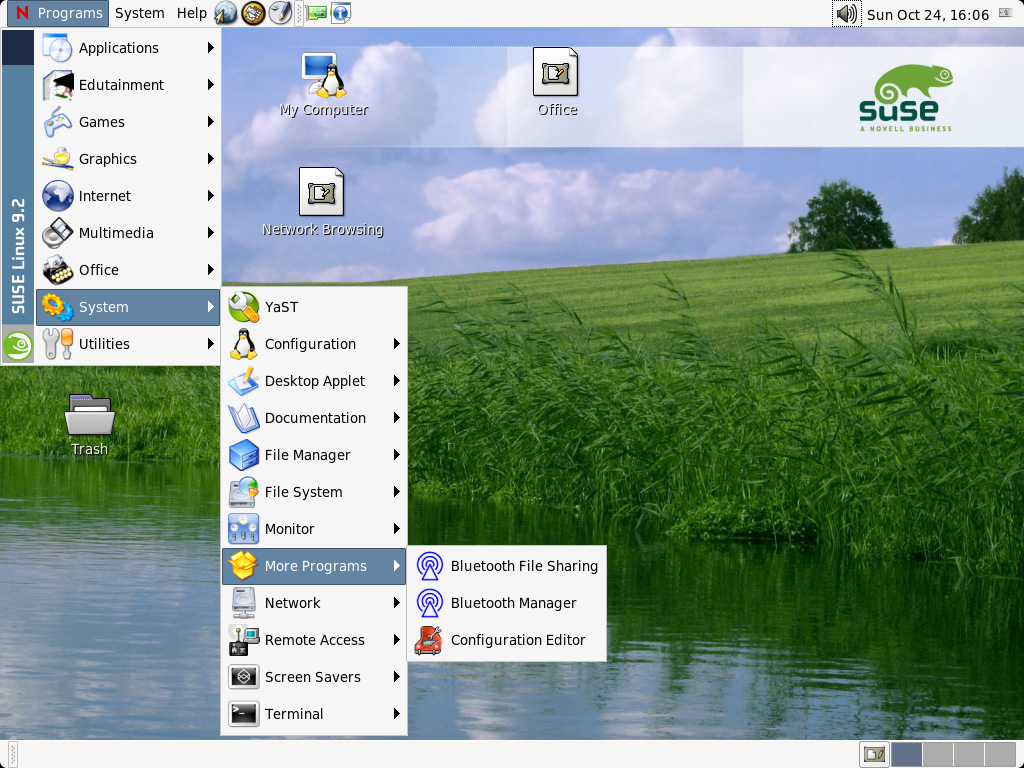Image resolution: width=1024 pixels, height=768 pixels.
Task: Click the Monitor entry's gauge icon
Action: tap(244, 529)
